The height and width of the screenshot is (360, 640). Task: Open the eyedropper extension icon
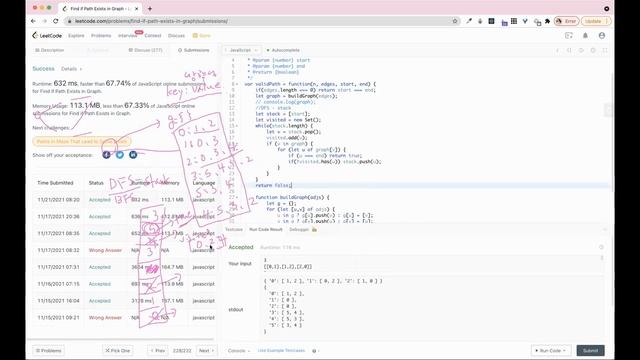pos(469,21)
